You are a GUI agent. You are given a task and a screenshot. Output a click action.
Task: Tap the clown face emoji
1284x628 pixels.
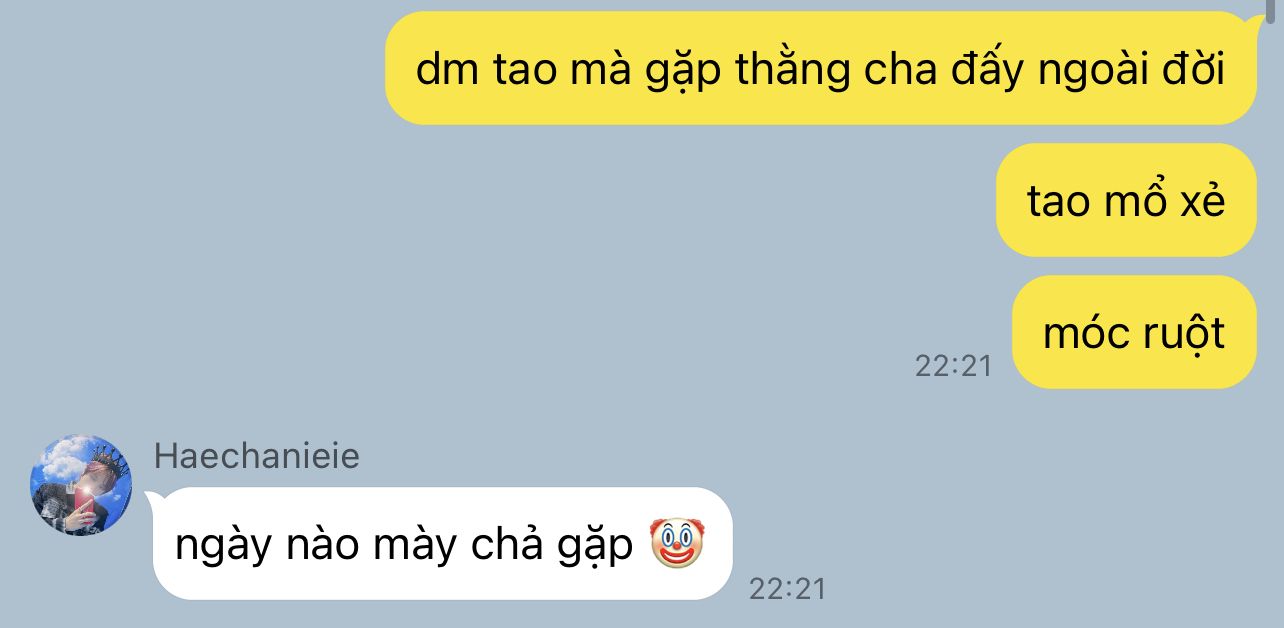pos(677,544)
